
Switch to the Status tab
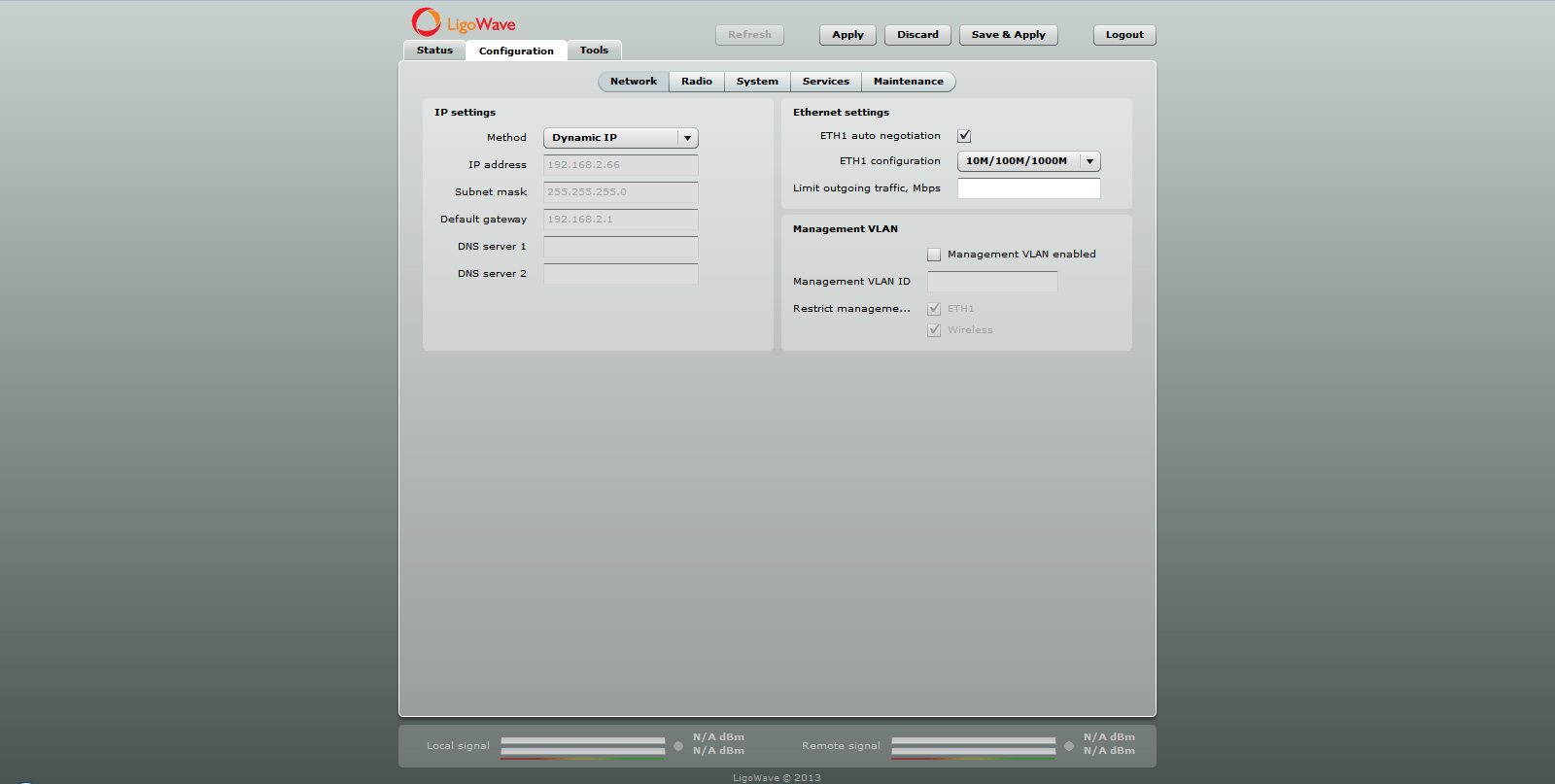434,51
